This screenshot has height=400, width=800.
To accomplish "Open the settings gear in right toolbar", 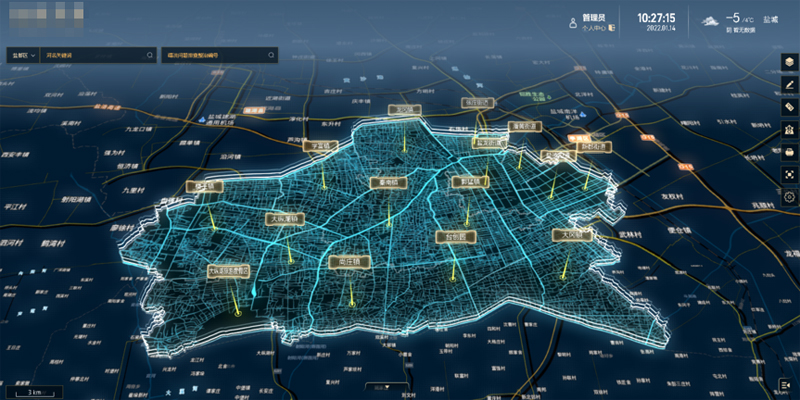I will 788,198.
